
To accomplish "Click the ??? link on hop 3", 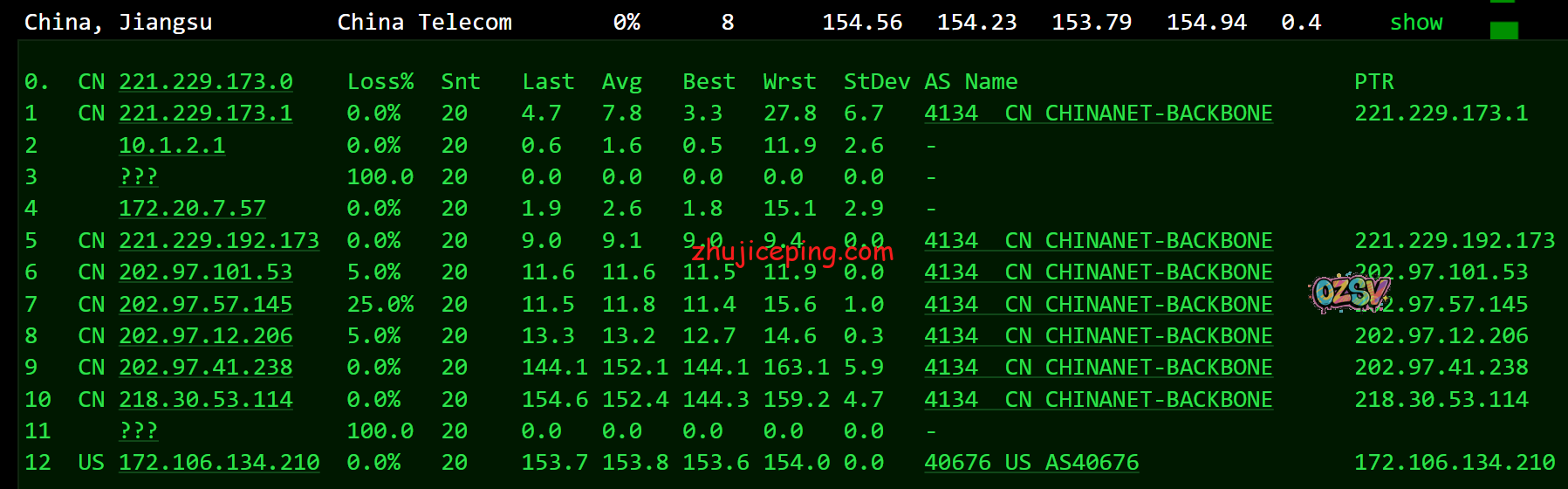I will (x=139, y=177).
